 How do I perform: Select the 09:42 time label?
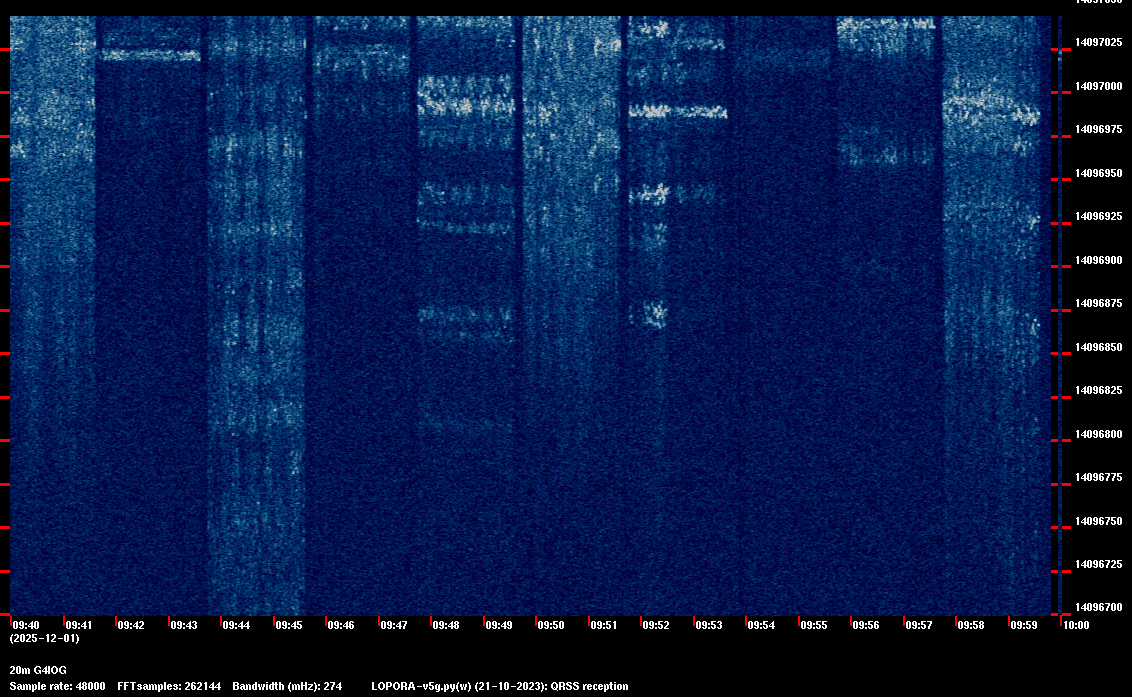tap(131, 625)
